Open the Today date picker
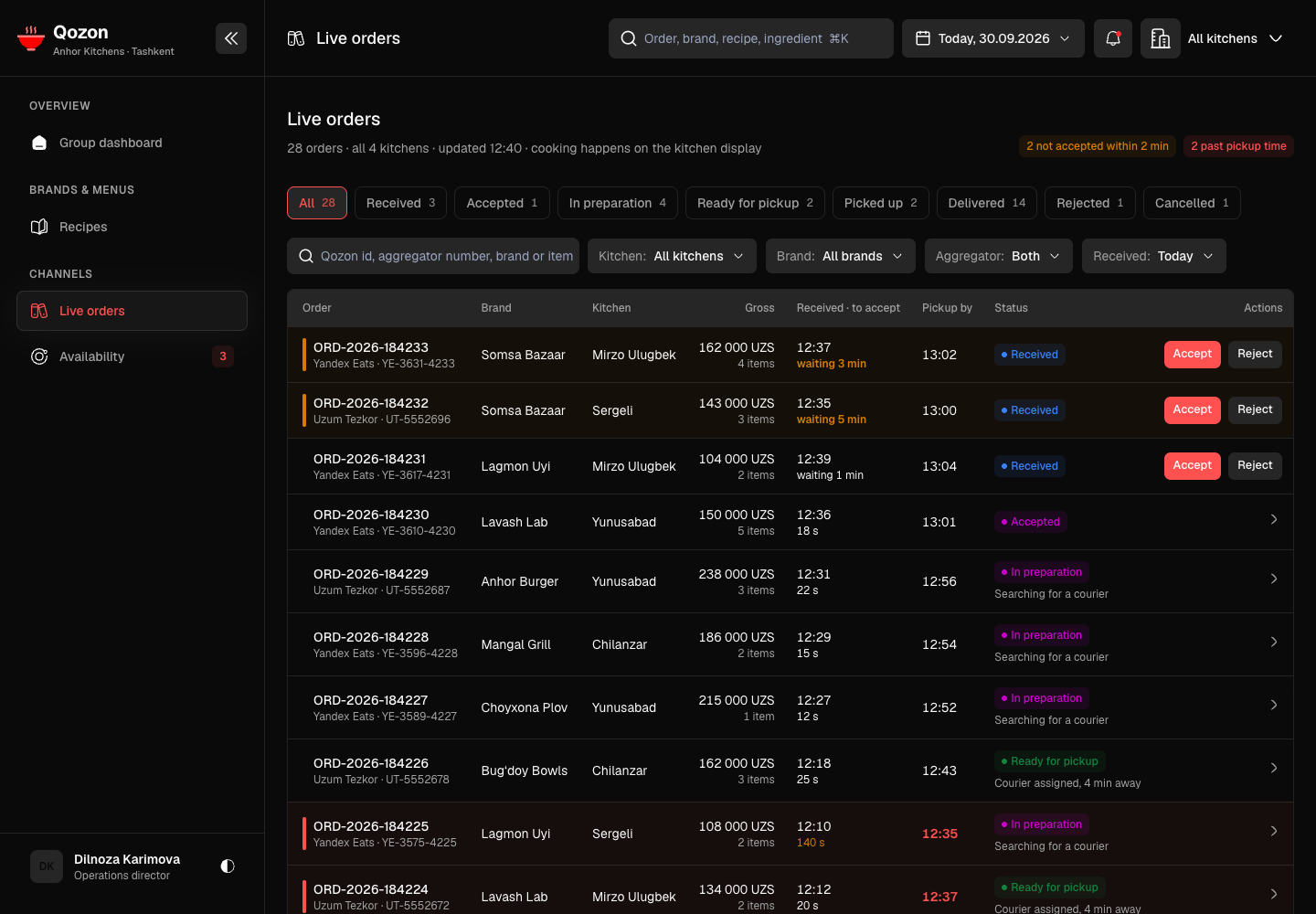 coord(993,38)
